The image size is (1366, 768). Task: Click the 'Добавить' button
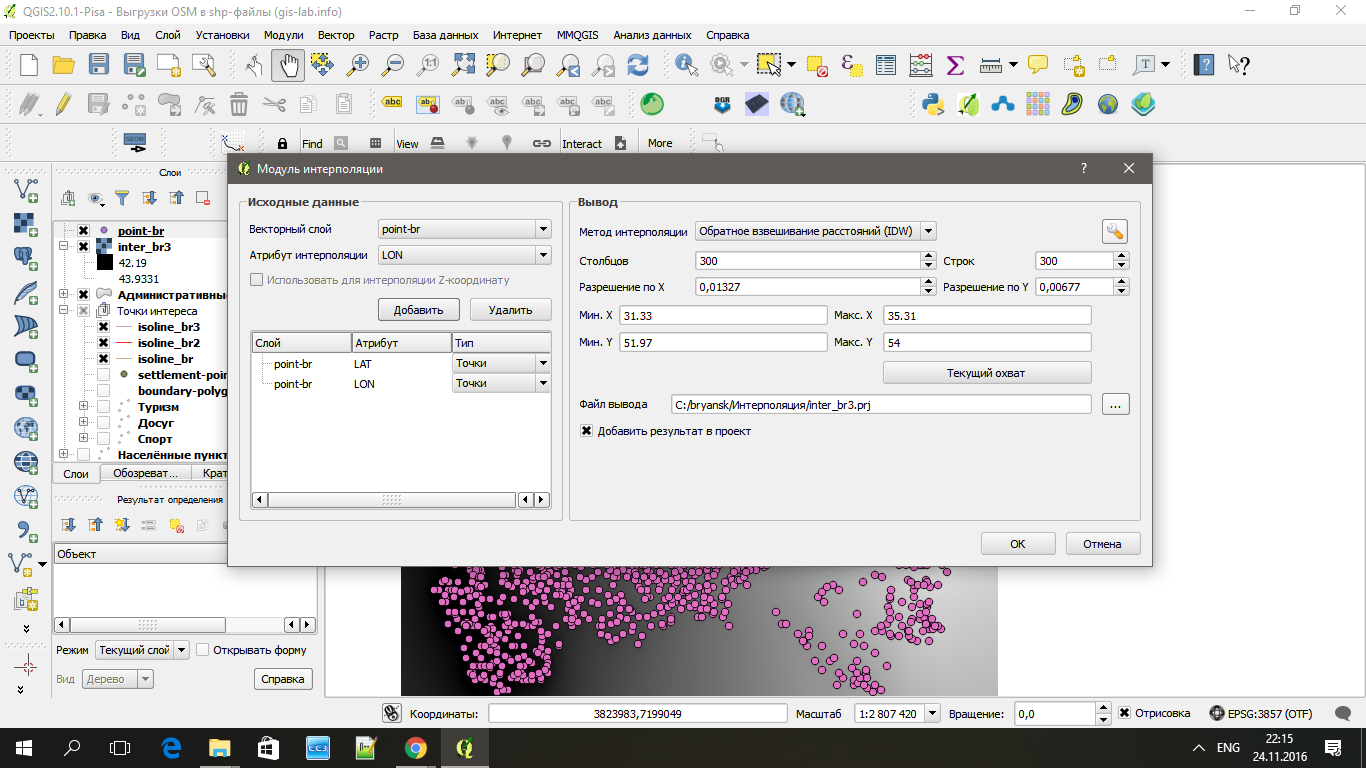[418, 310]
